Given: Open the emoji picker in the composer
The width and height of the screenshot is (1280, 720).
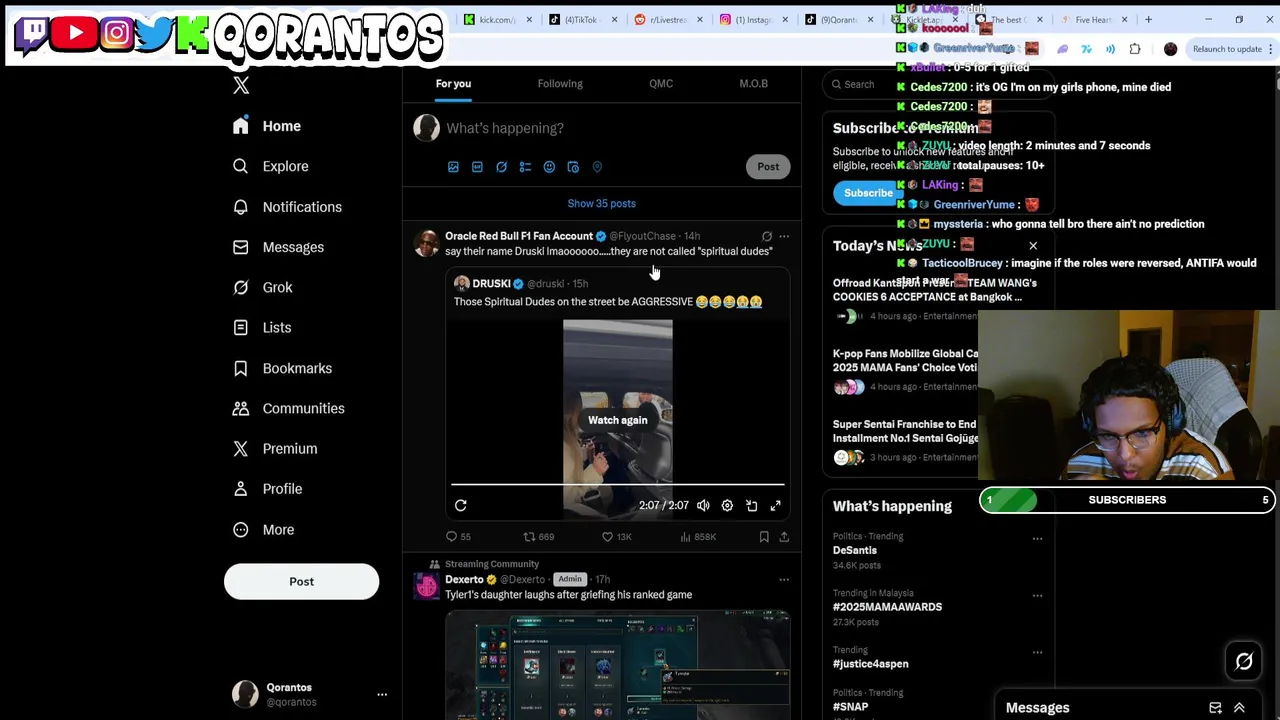Looking at the screenshot, I should click(x=549, y=167).
